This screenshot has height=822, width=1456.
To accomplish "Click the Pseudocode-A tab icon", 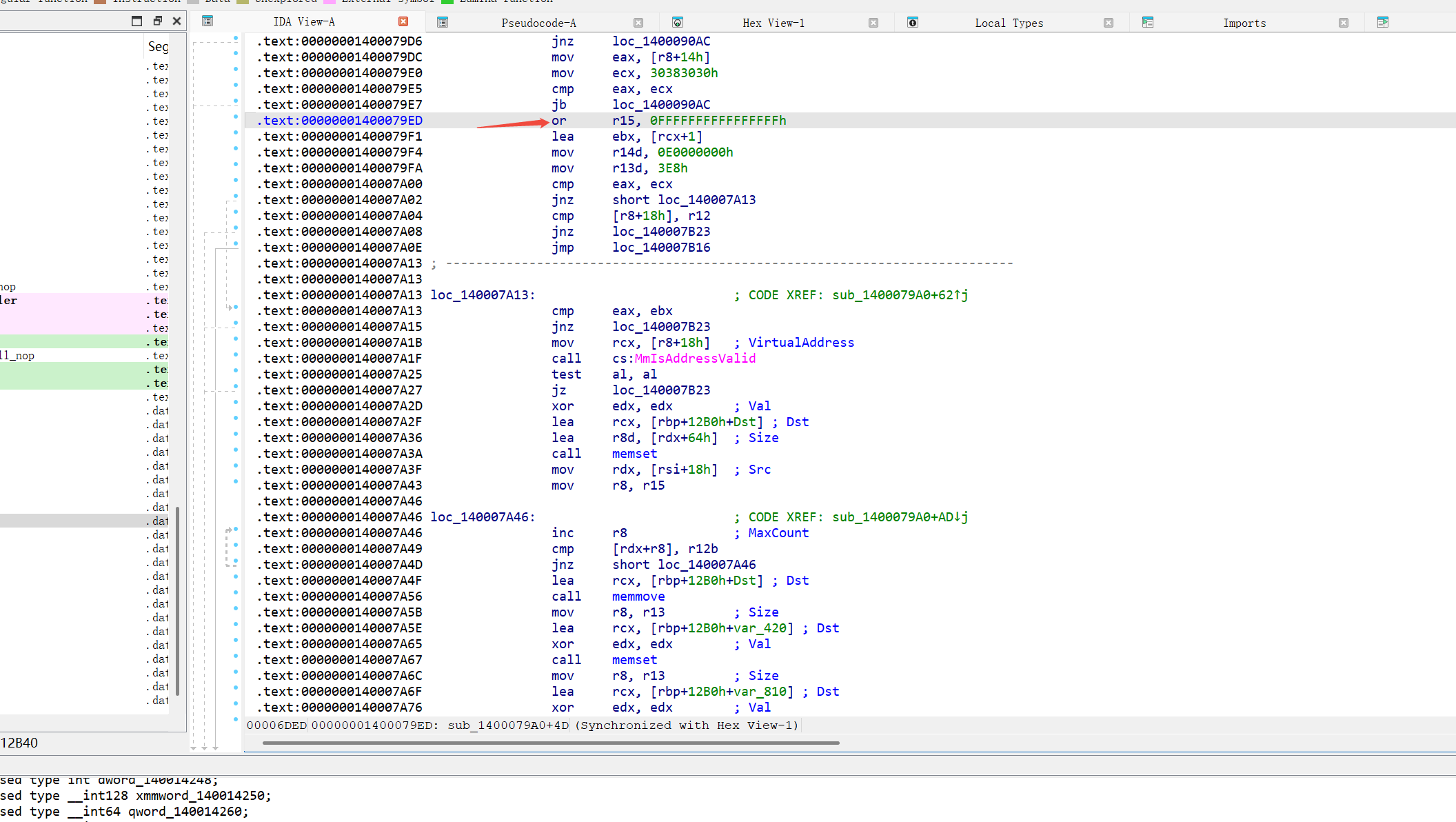I will (443, 23).
